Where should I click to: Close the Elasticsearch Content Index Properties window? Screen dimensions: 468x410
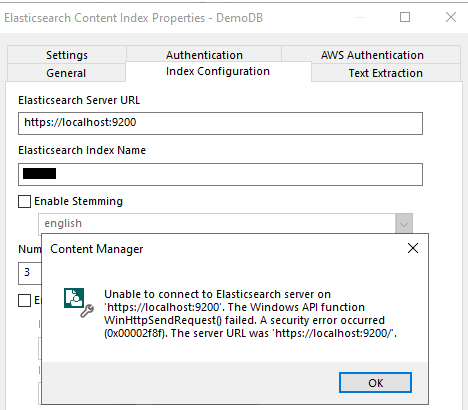point(451,17)
